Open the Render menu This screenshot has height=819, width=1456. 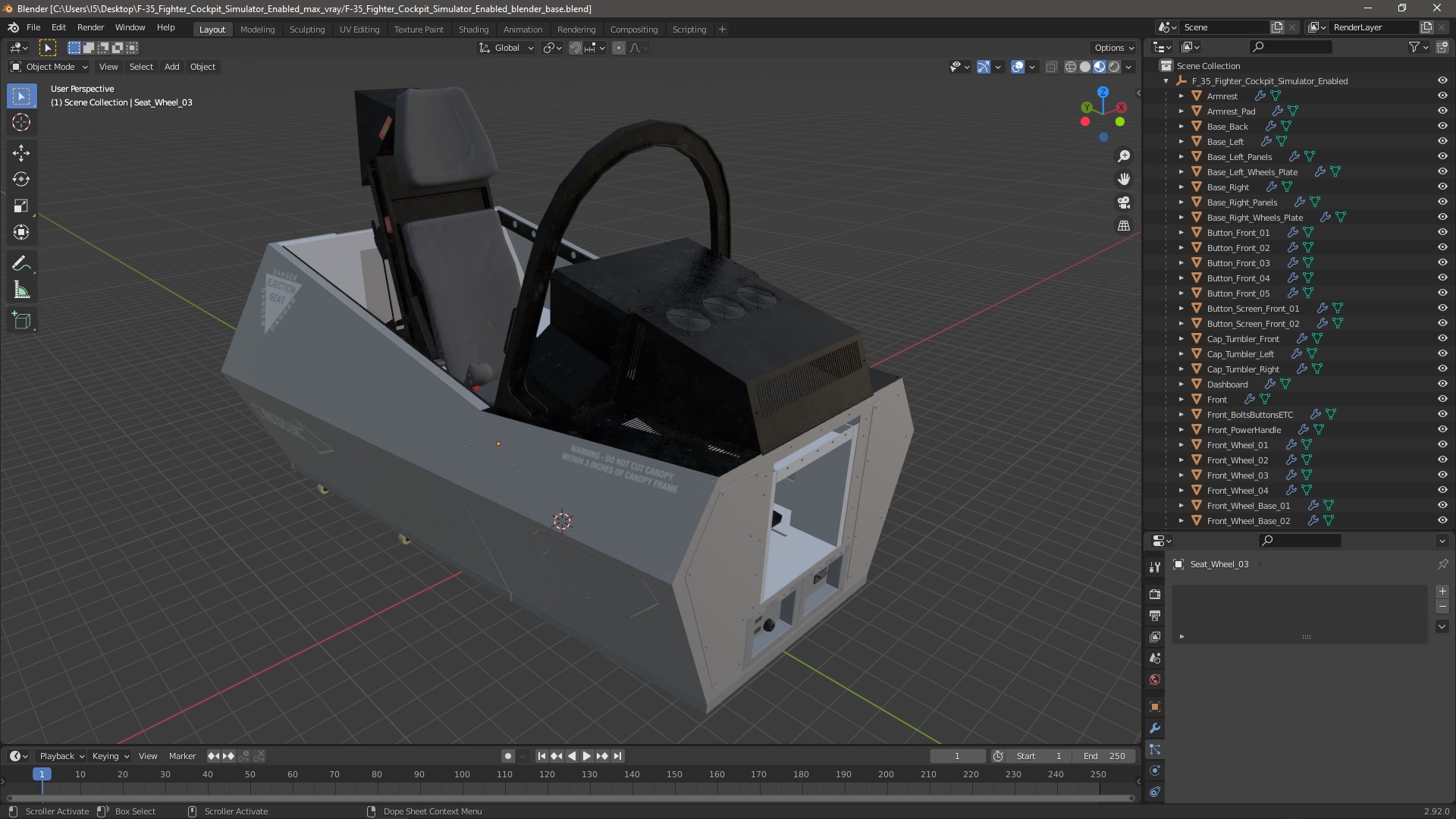point(90,27)
